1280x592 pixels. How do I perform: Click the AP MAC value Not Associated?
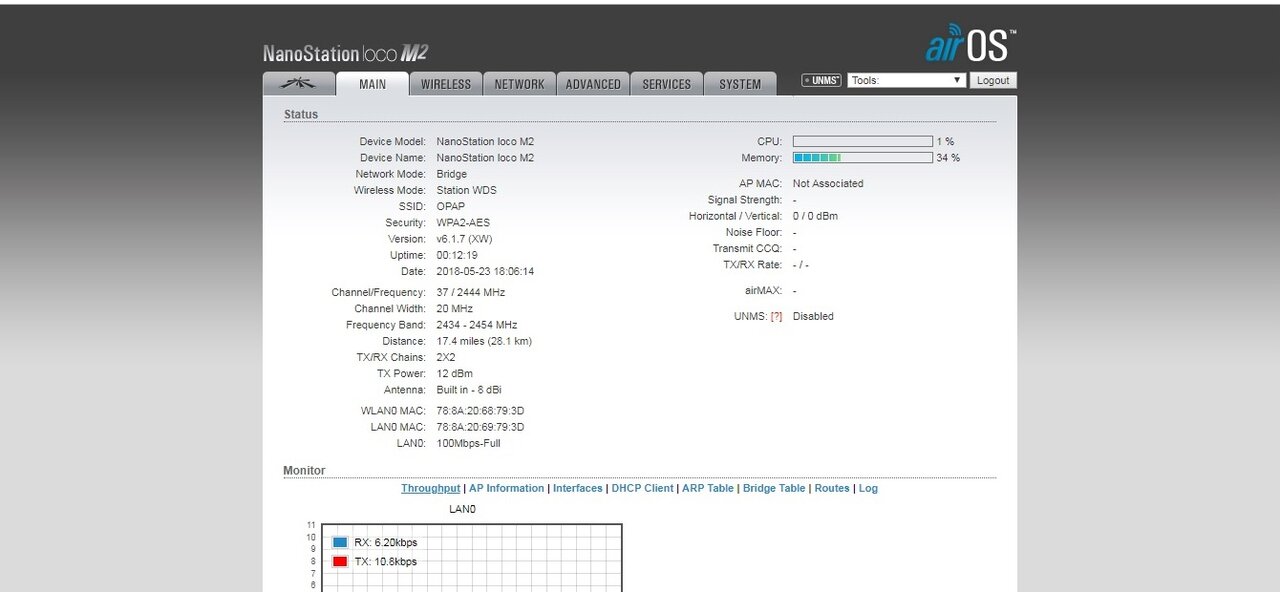828,184
